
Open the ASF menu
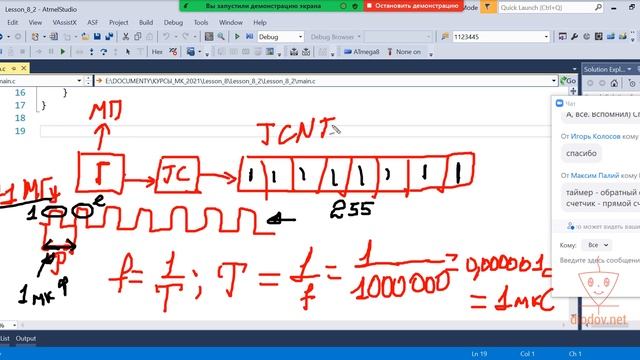pos(93,22)
